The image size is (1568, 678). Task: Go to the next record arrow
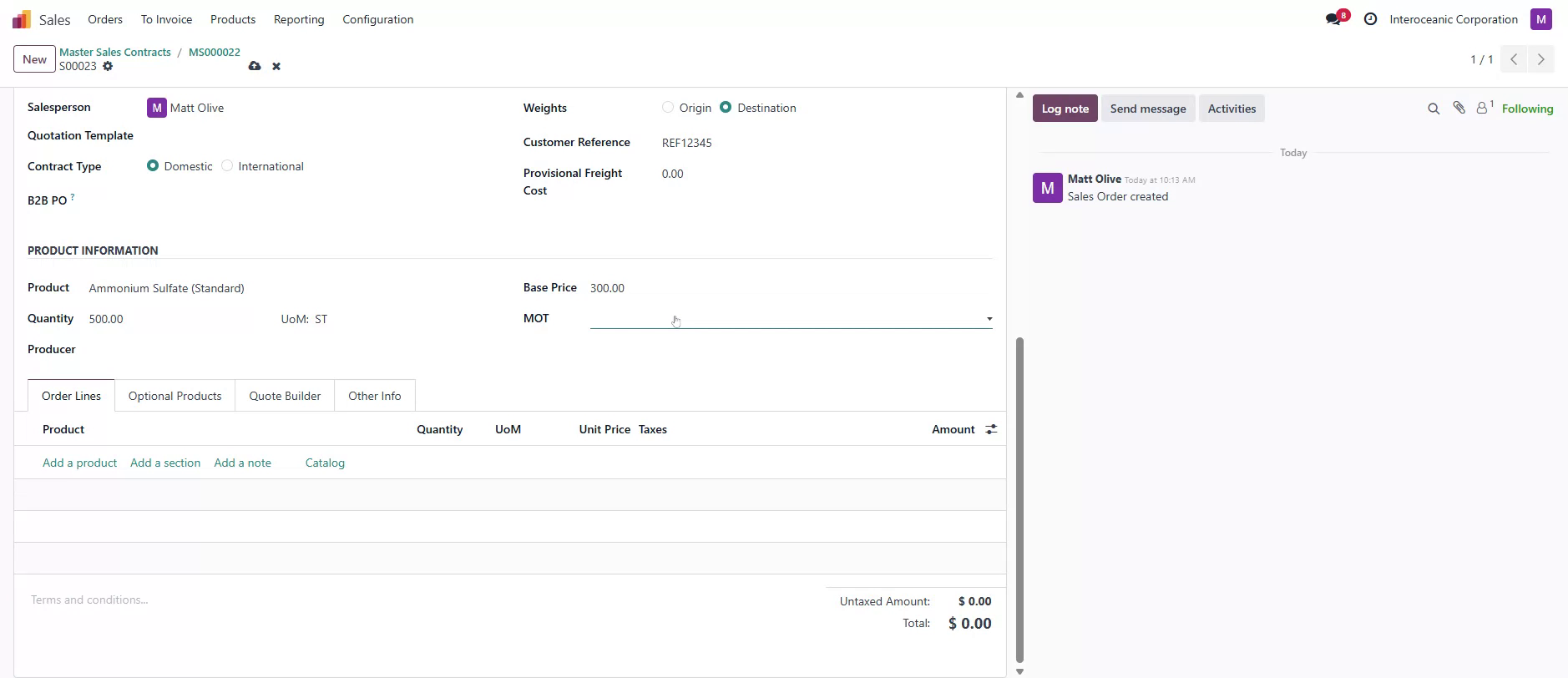coord(1541,59)
